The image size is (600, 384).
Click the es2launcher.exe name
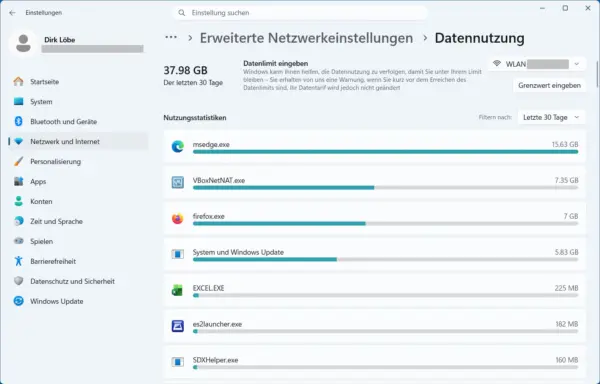click(x=217, y=324)
